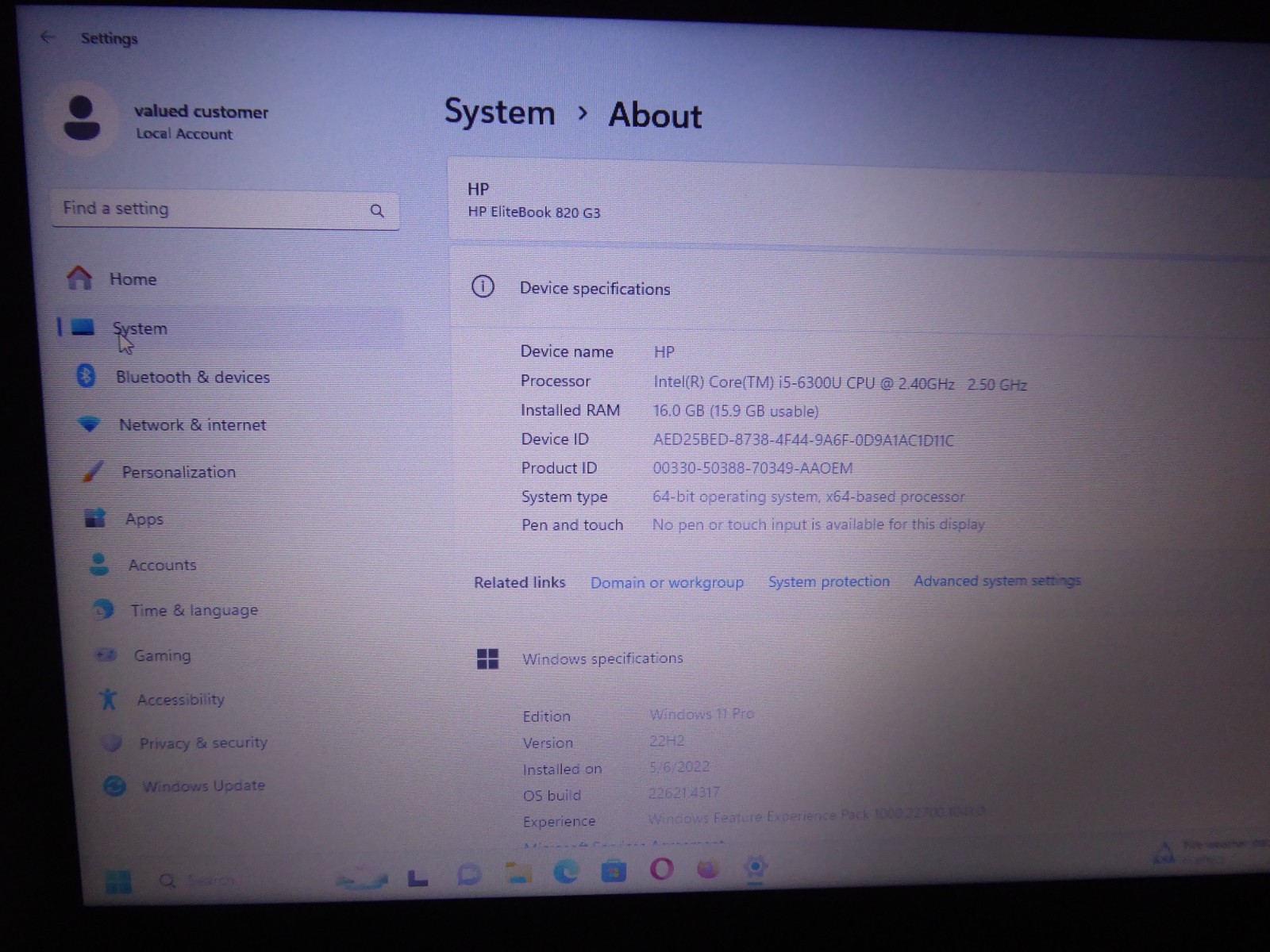Click the Settings gear on the taskbar
The image size is (1270, 952).
click(755, 867)
